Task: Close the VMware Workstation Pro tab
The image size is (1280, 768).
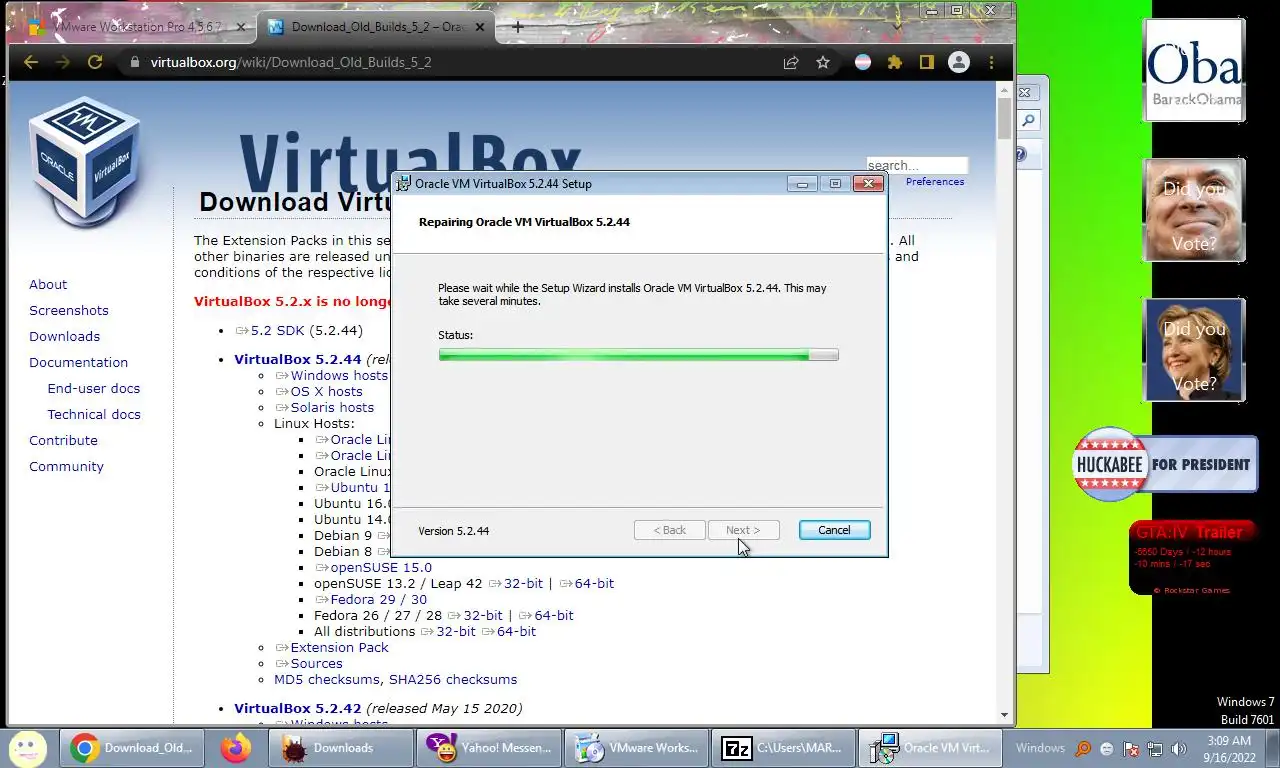Action: point(241,27)
